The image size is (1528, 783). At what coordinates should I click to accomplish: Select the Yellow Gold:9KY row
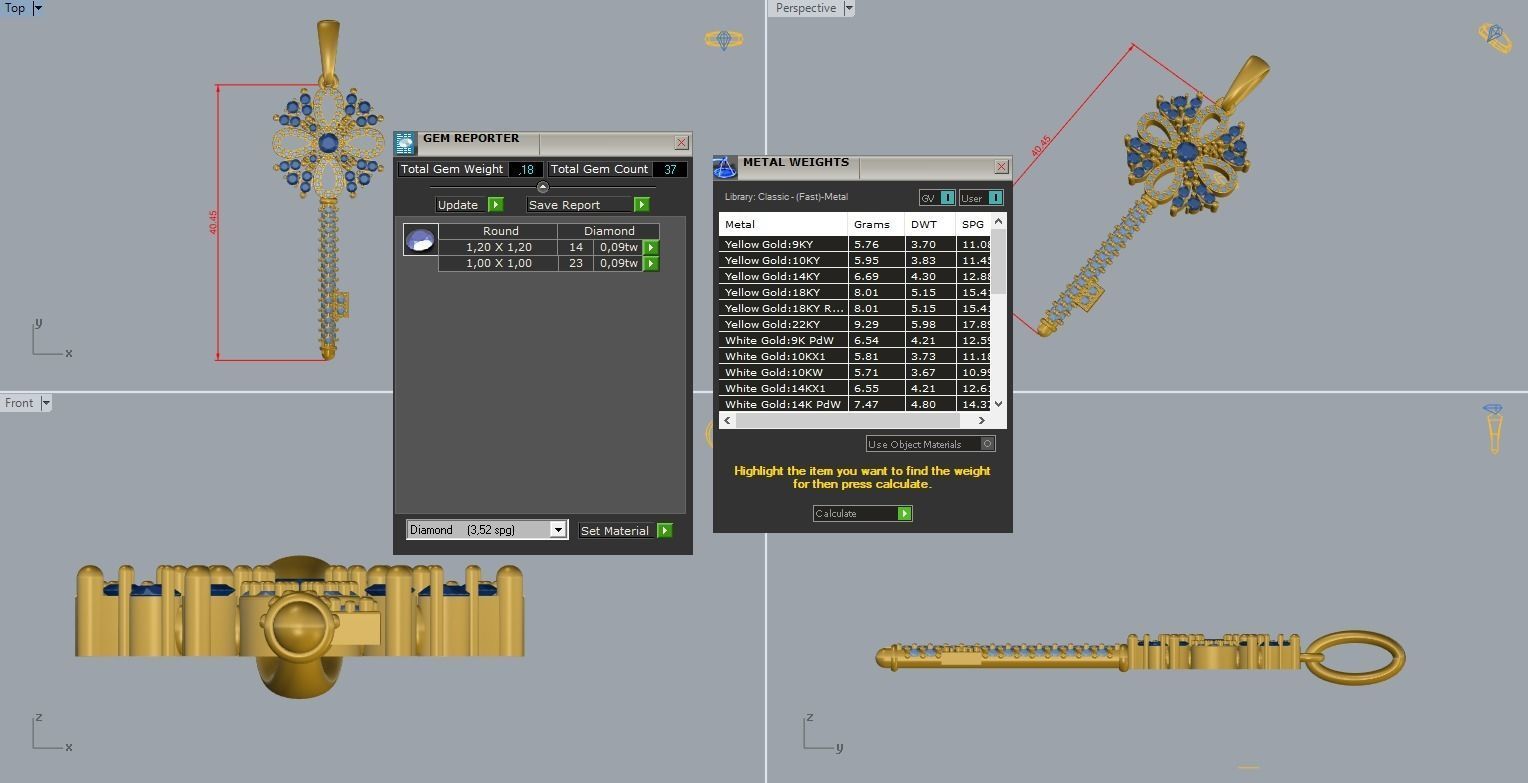coord(855,244)
